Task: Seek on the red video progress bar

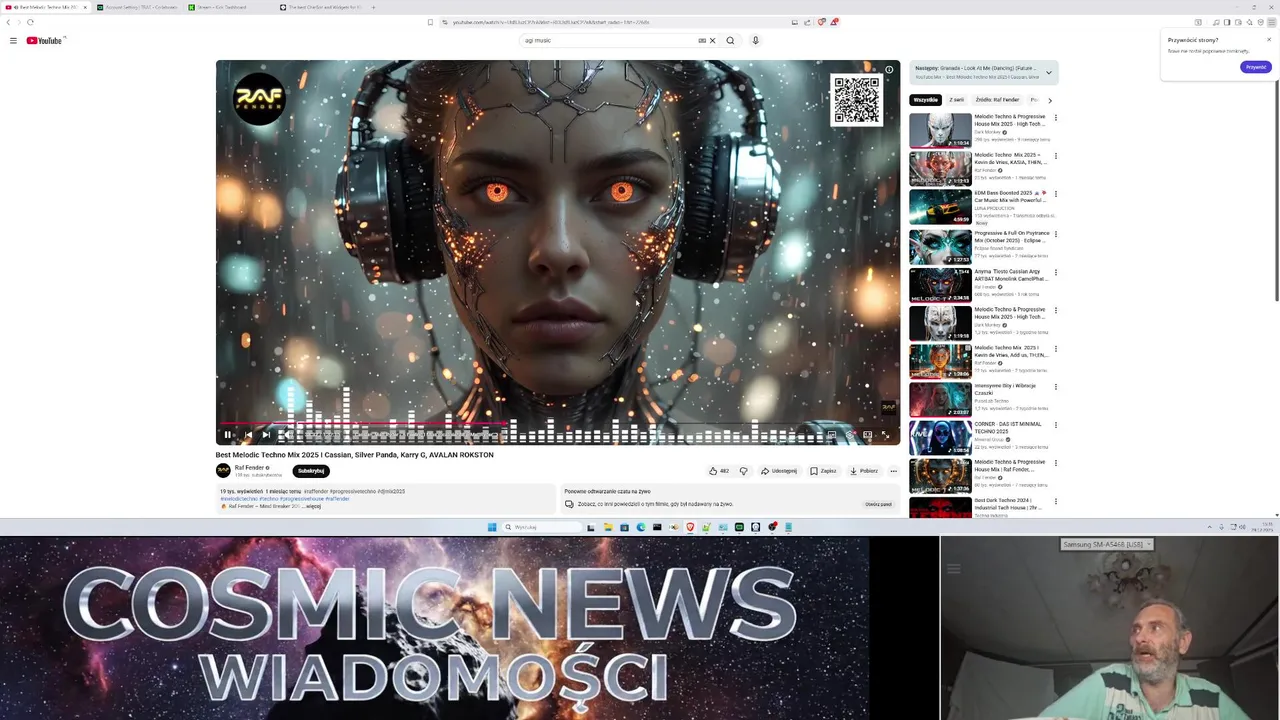Action: [x=558, y=425]
